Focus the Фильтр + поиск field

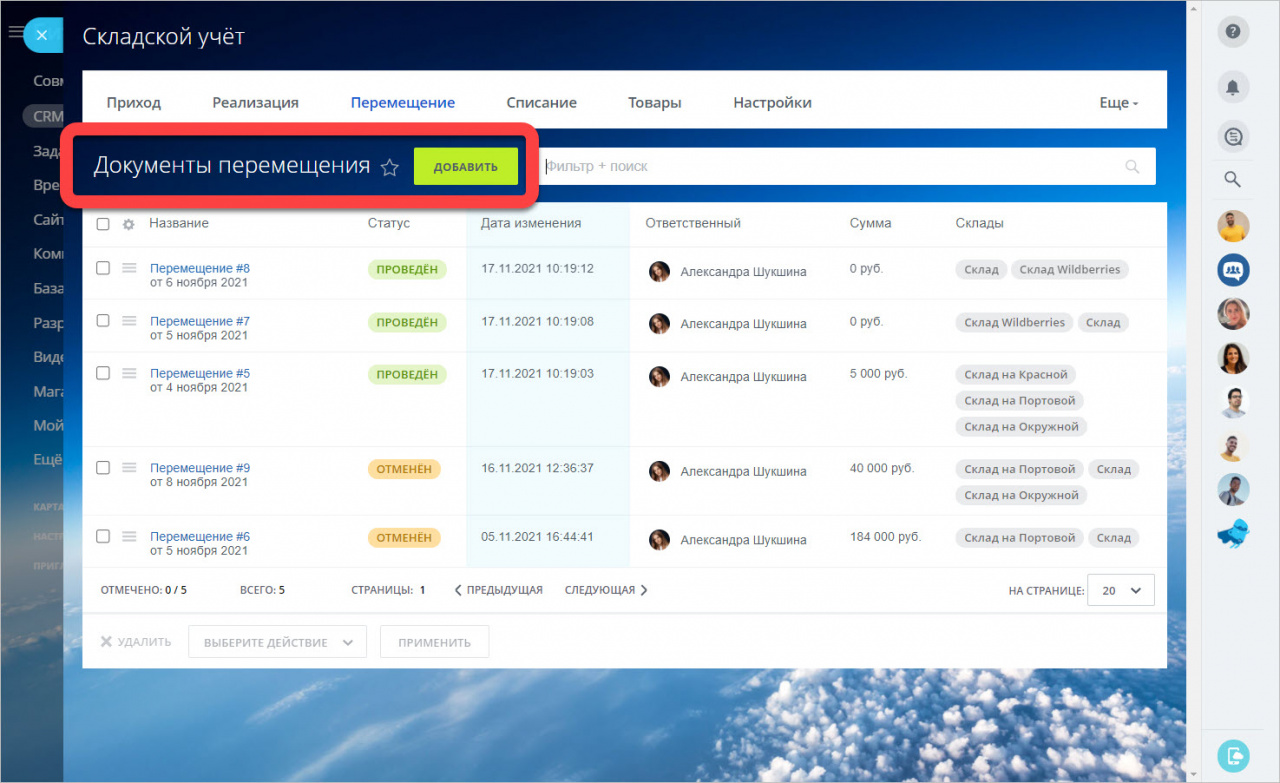click(830, 166)
